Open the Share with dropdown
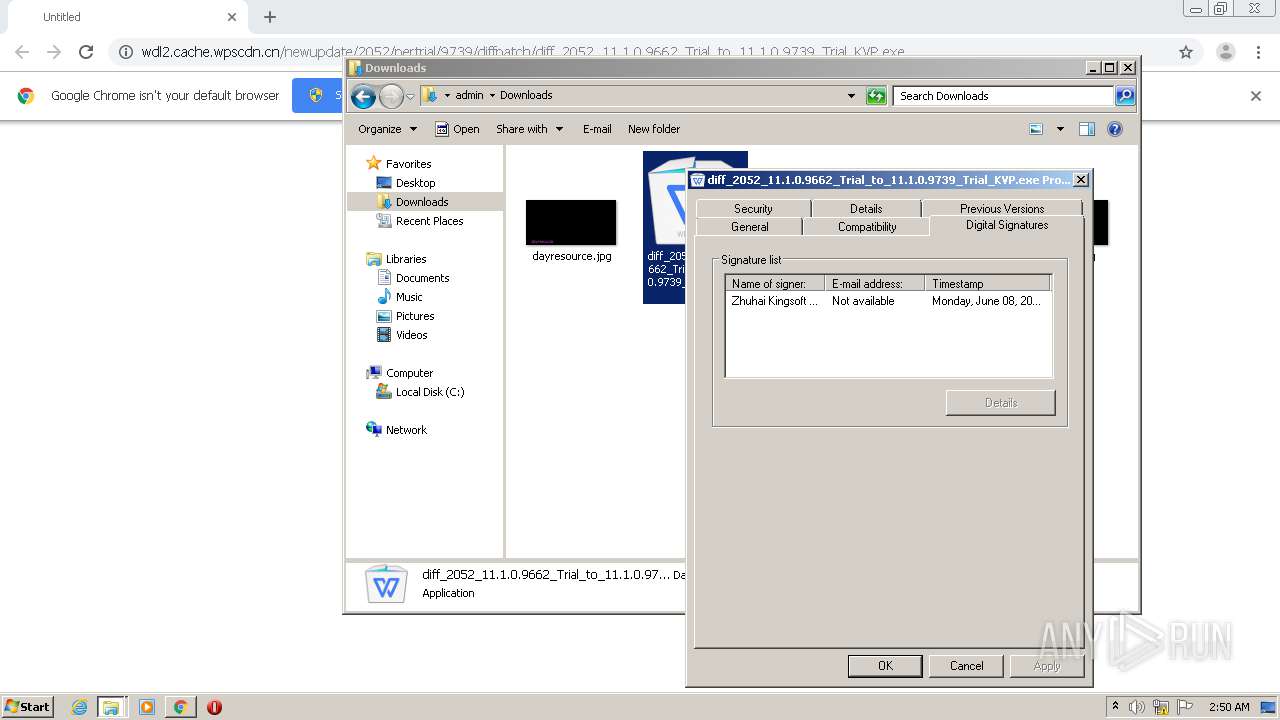1280x720 pixels. coord(530,129)
